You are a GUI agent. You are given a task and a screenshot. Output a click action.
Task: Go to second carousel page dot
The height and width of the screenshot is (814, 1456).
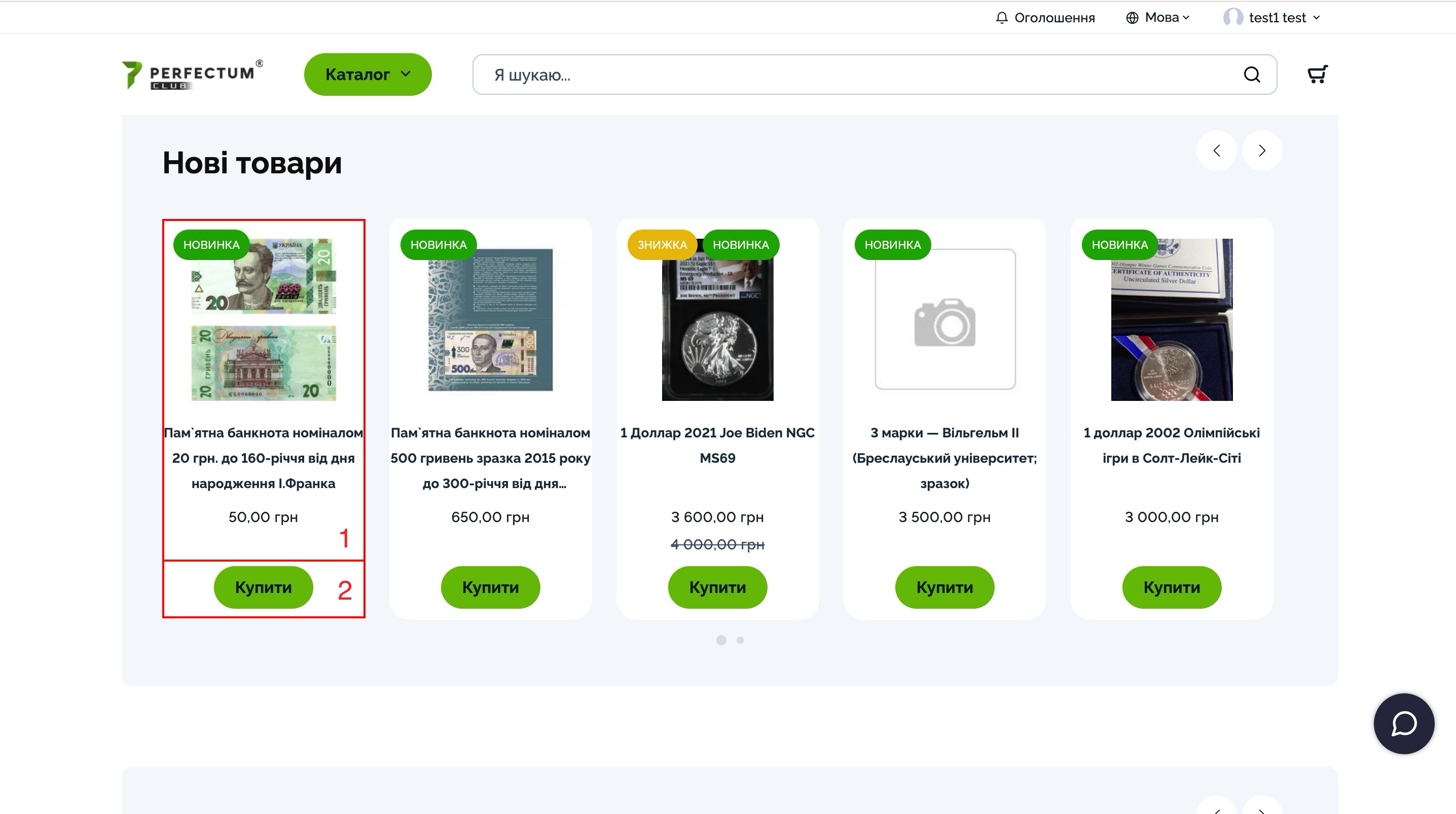point(740,640)
